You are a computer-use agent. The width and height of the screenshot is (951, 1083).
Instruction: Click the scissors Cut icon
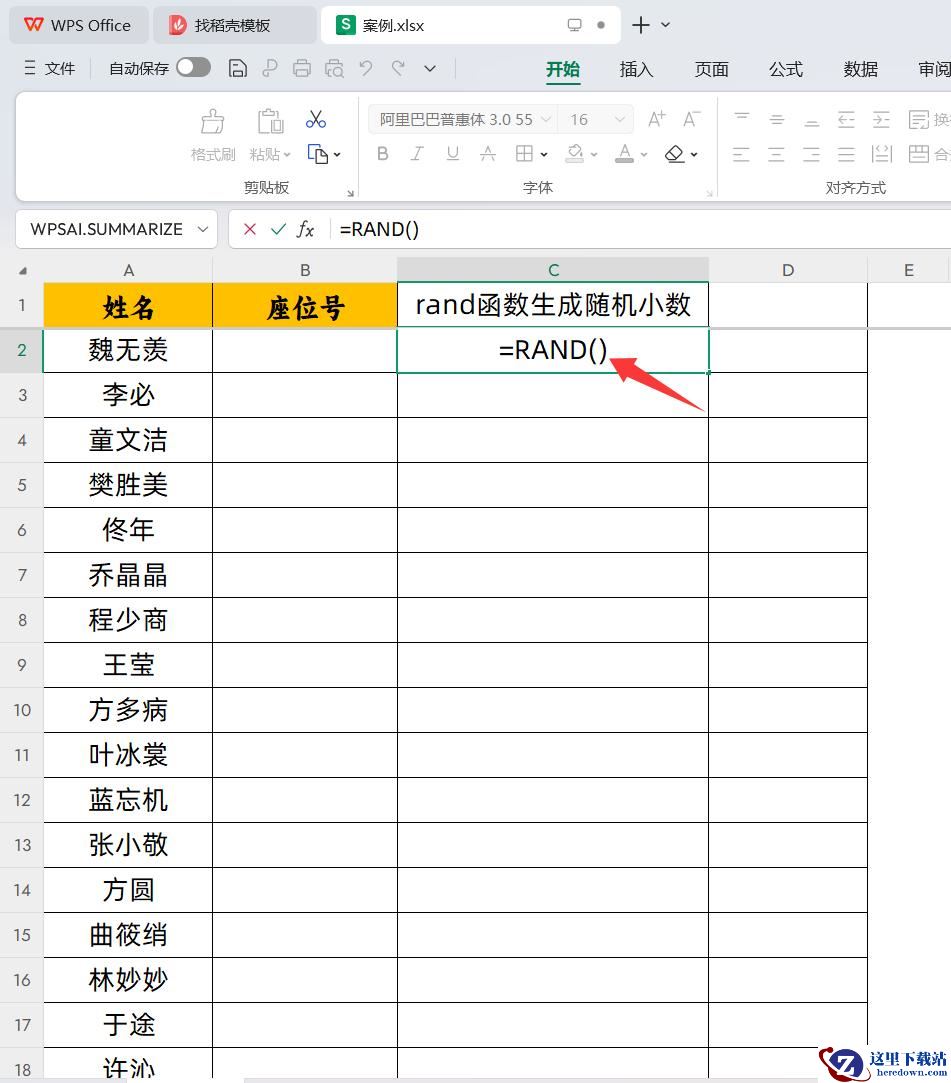pos(316,120)
